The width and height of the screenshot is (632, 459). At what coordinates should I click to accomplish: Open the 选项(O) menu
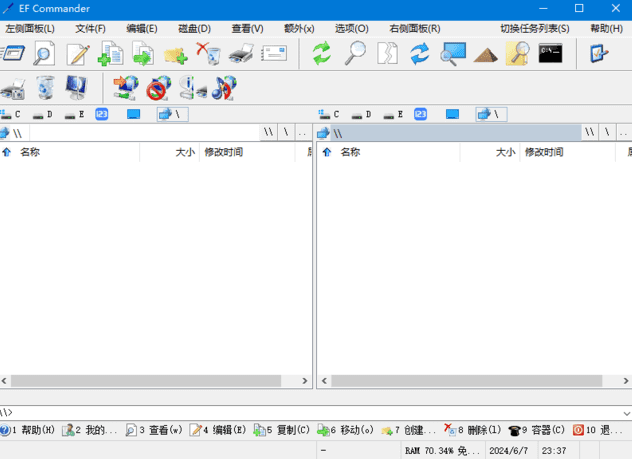point(351,29)
